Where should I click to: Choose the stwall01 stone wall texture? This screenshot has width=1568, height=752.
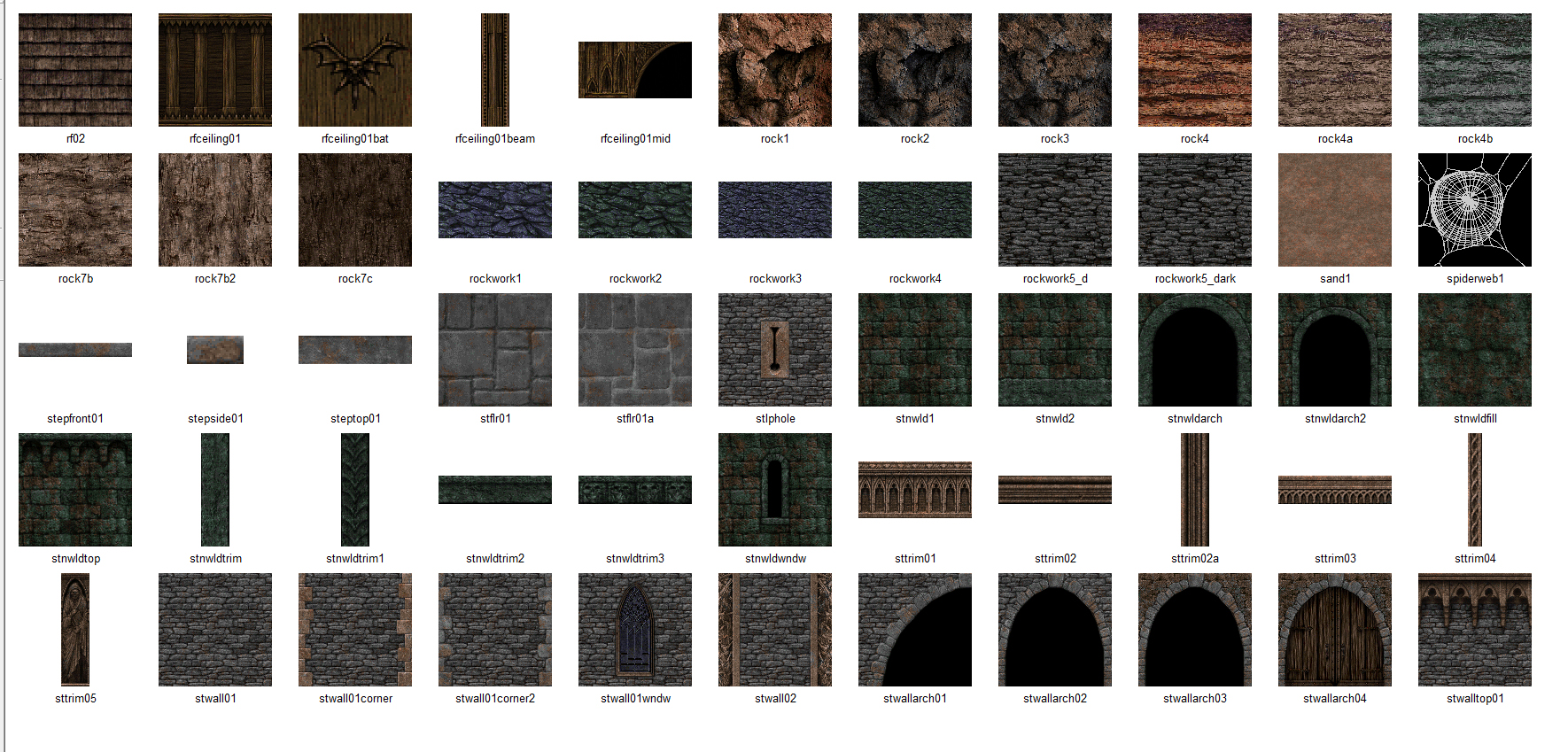pyautogui.click(x=215, y=630)
